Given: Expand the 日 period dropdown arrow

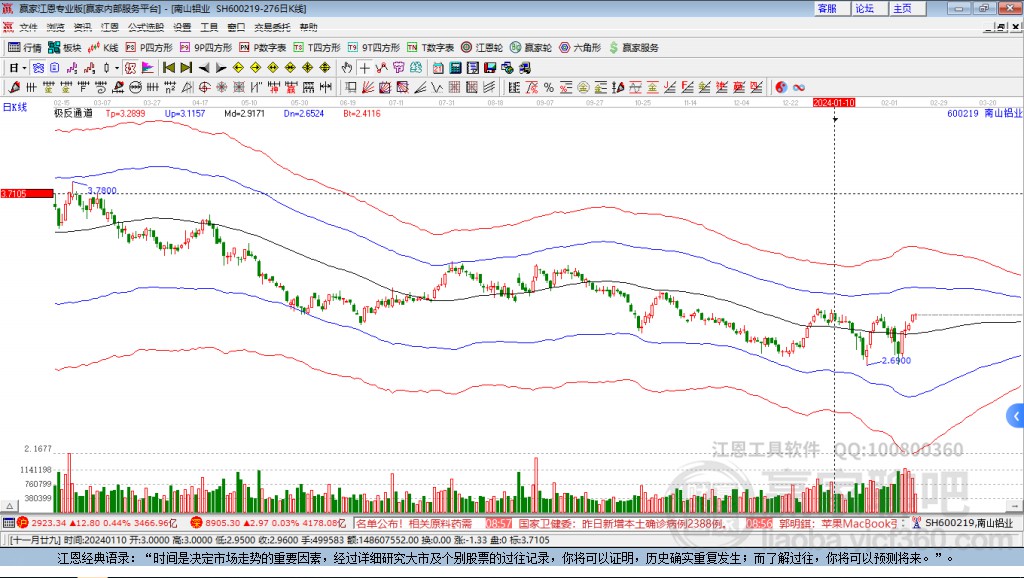Looking at the screenshot, I should pyautogui.click(x=25, y=67).
